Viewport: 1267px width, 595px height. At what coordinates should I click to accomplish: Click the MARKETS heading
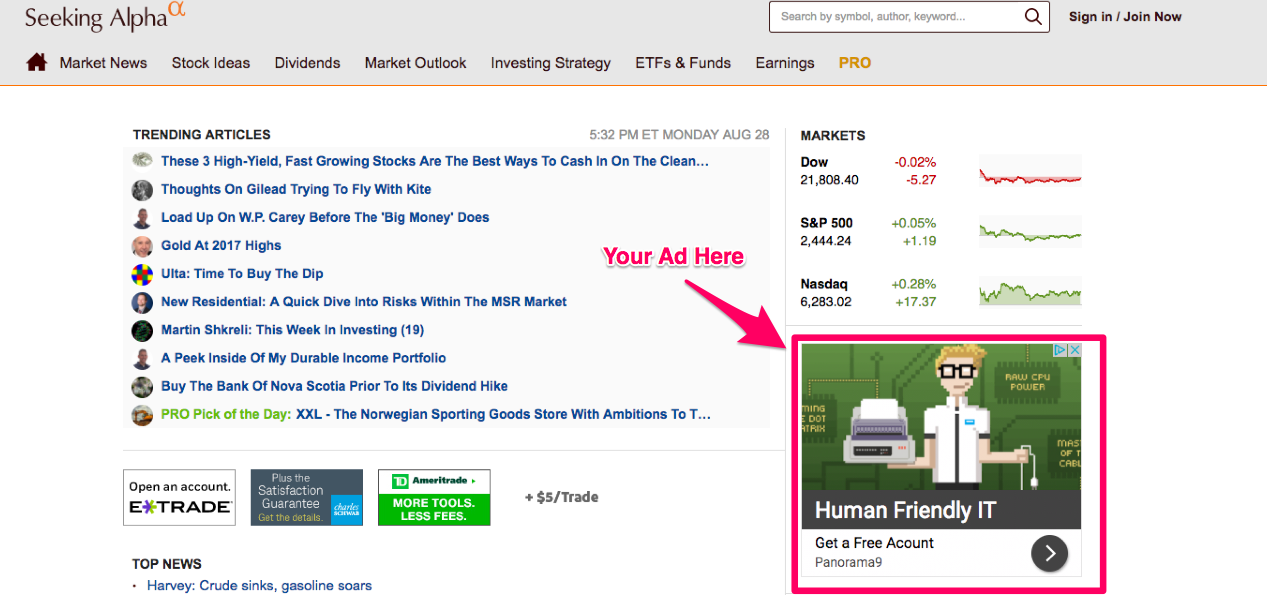(x=833, y=135)
